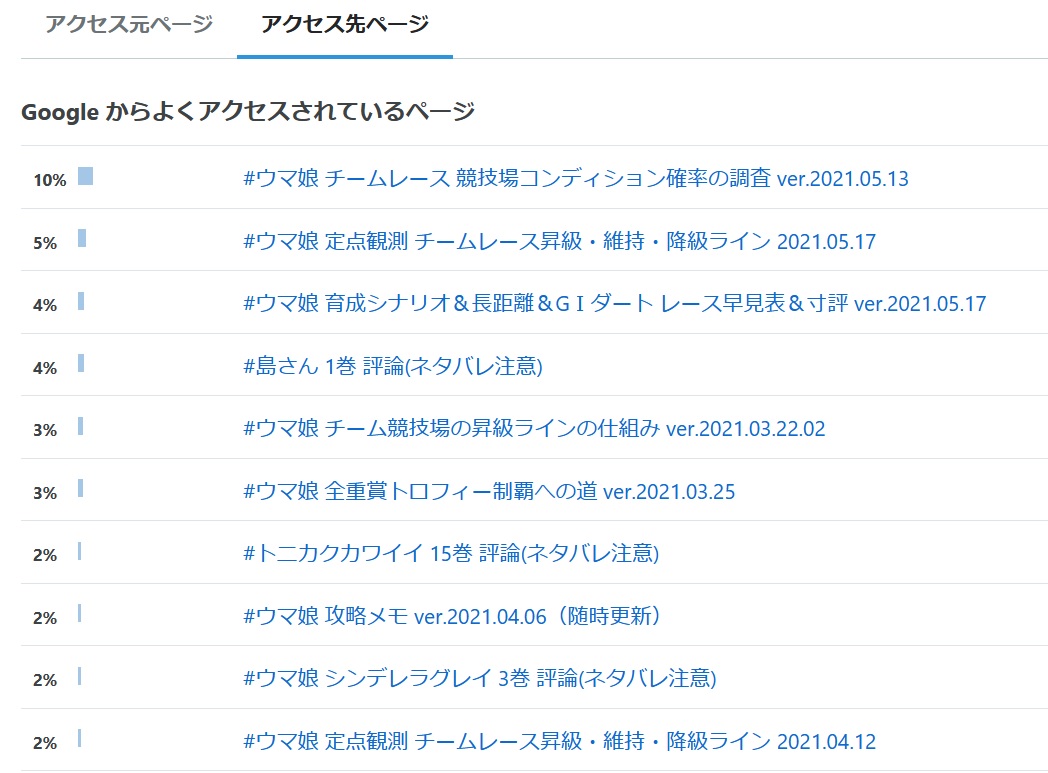Click the 2% value beside トニカクカワイイ row
This screenshot has height=773, width=1048.
click(45, 555)
